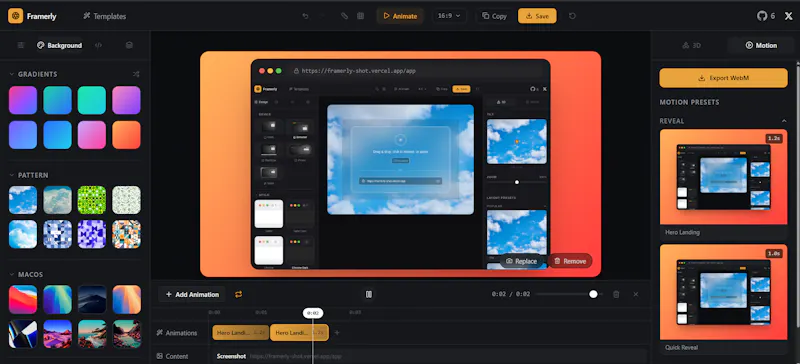The image size is (800, 364).
Task: Click the Export WebM button
Action: click(x=723, y=78)
